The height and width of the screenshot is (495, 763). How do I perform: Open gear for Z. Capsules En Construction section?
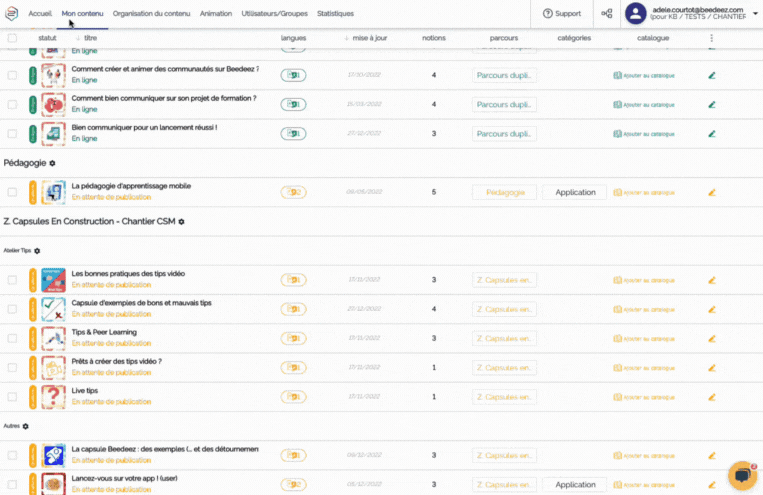pos(181,221)
